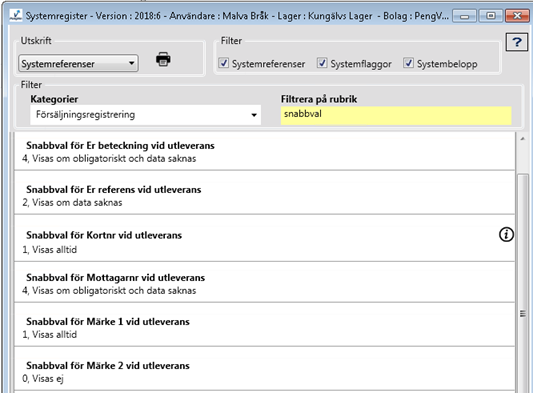Print the selected Systemreferenser report
533x393 pixels.
tap(163, 59)
